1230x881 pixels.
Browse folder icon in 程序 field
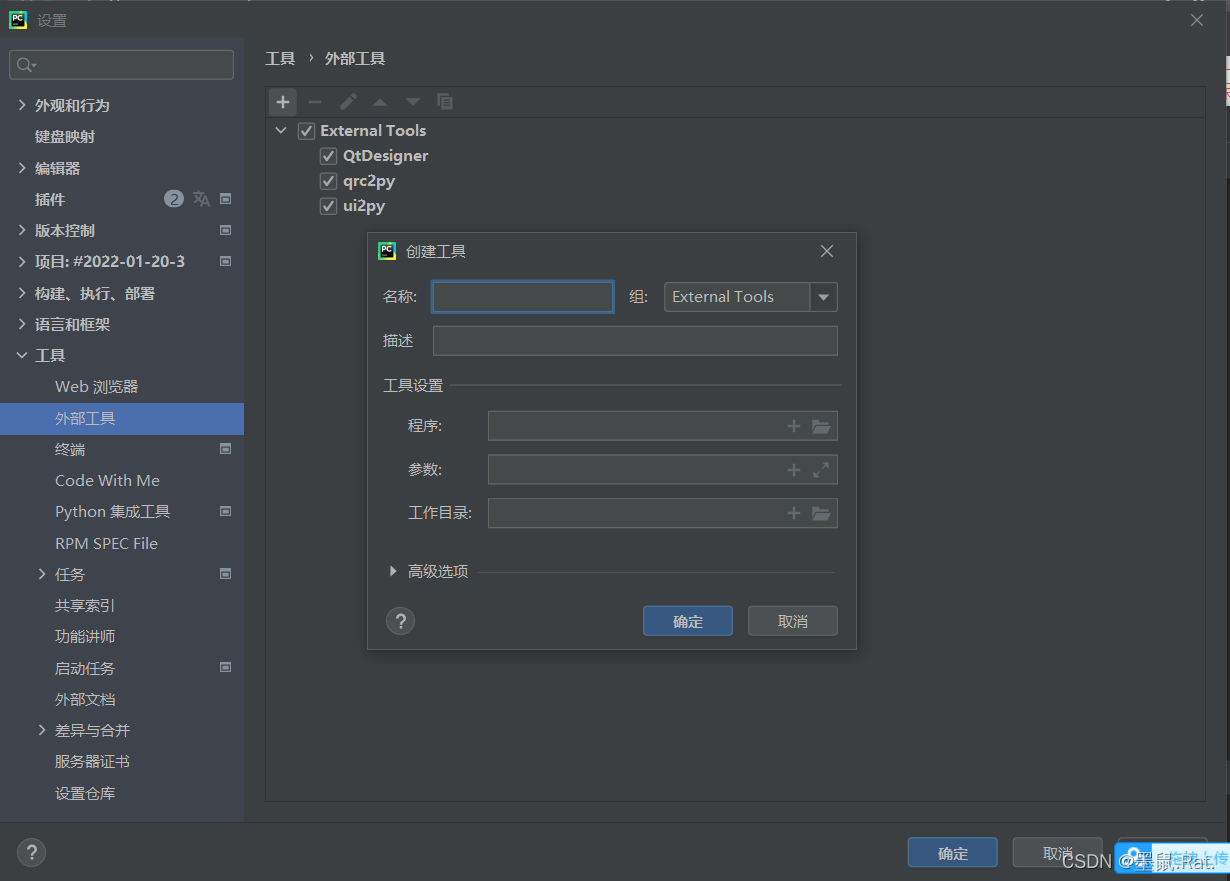click(x=821, y=426)
